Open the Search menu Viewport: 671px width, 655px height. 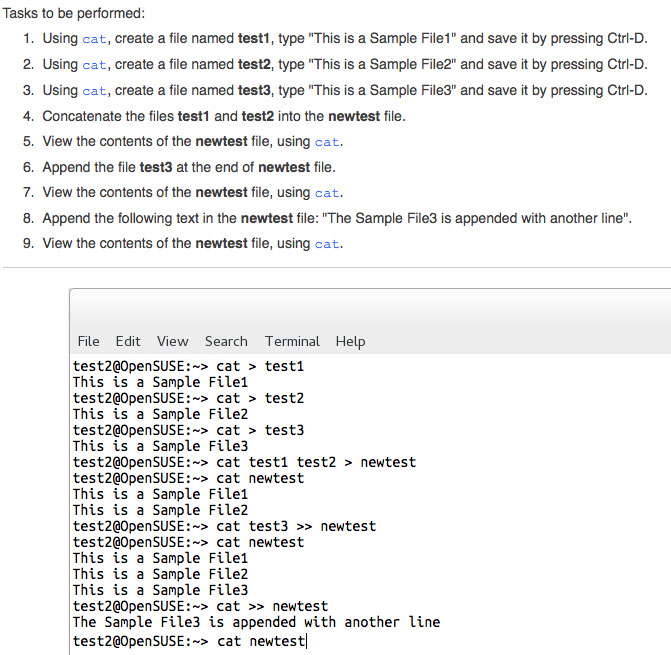(226, 341)
